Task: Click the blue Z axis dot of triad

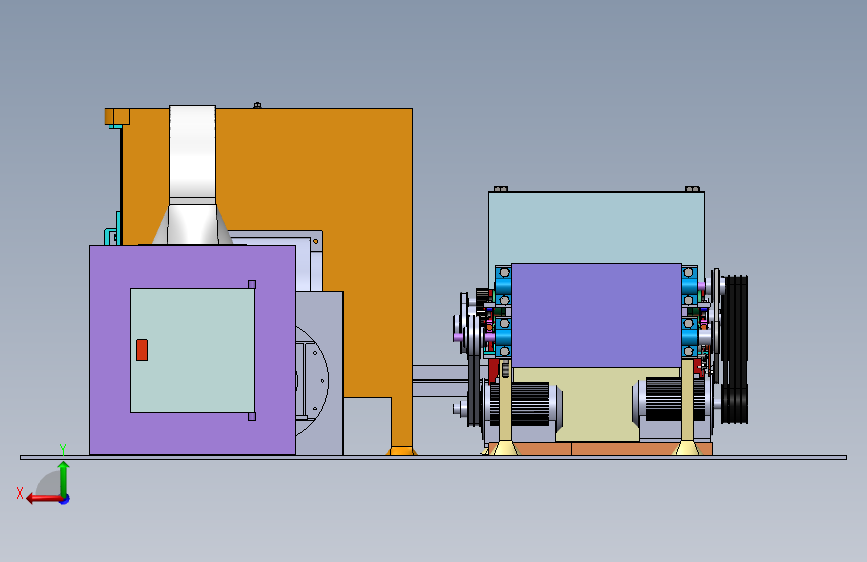Action: 65,499
